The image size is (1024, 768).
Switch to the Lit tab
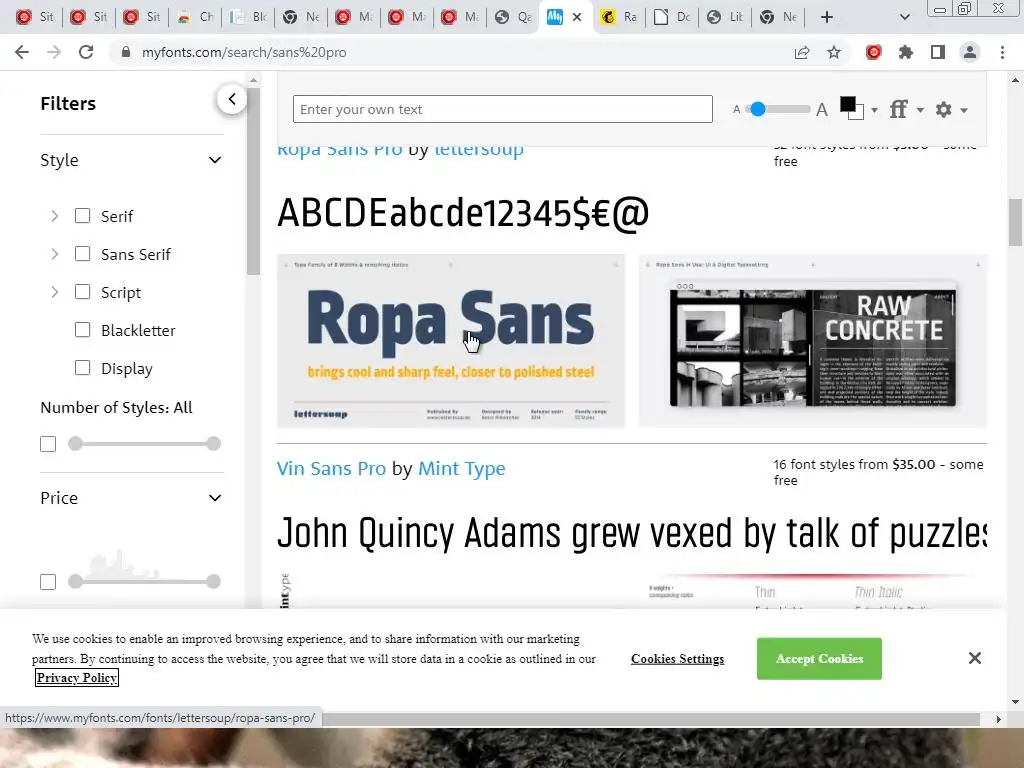click(724, 17)
